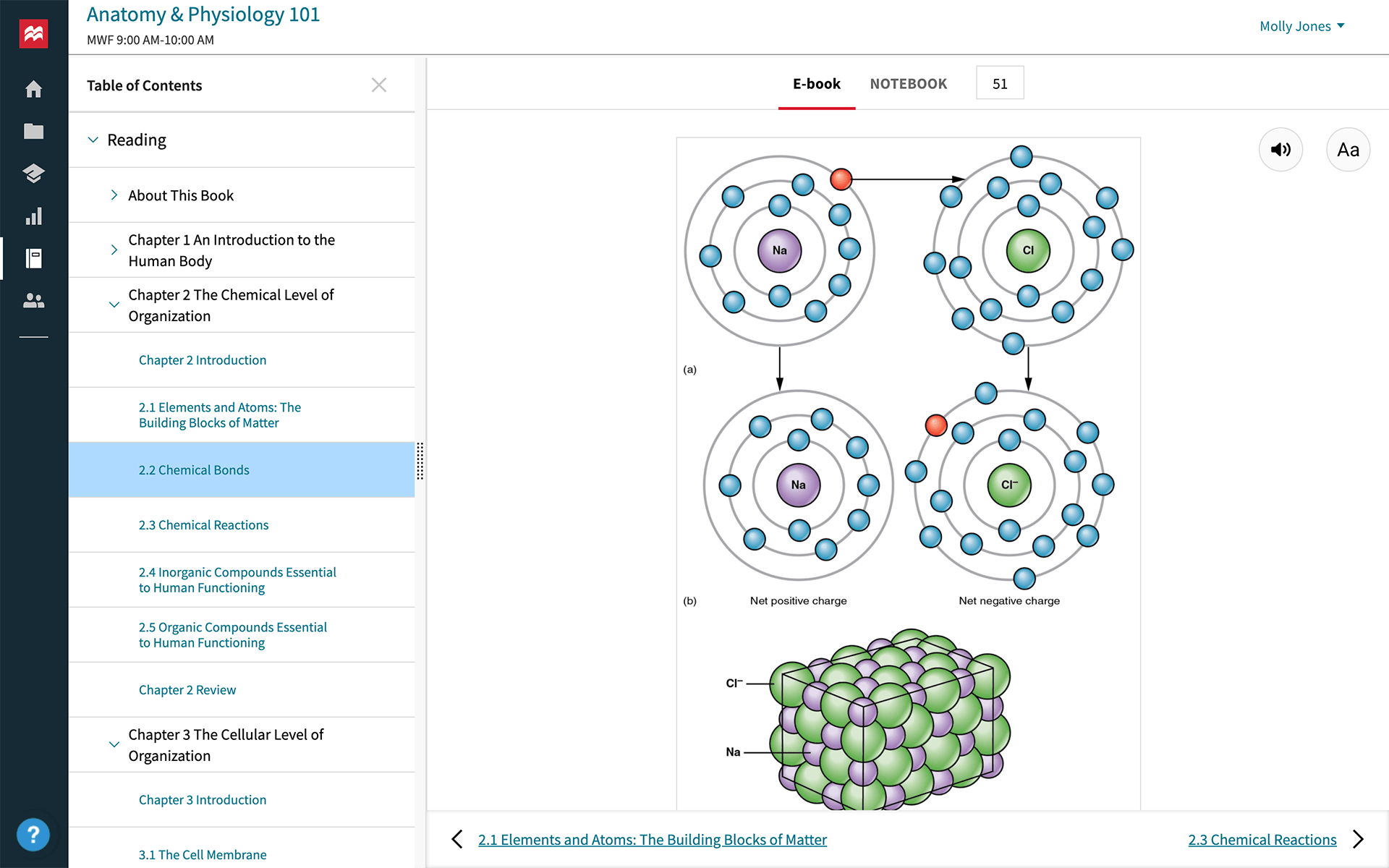Click the home dashboard icon
The width and height of the screenshot is (1389, 868).
(x=35, y=88)
